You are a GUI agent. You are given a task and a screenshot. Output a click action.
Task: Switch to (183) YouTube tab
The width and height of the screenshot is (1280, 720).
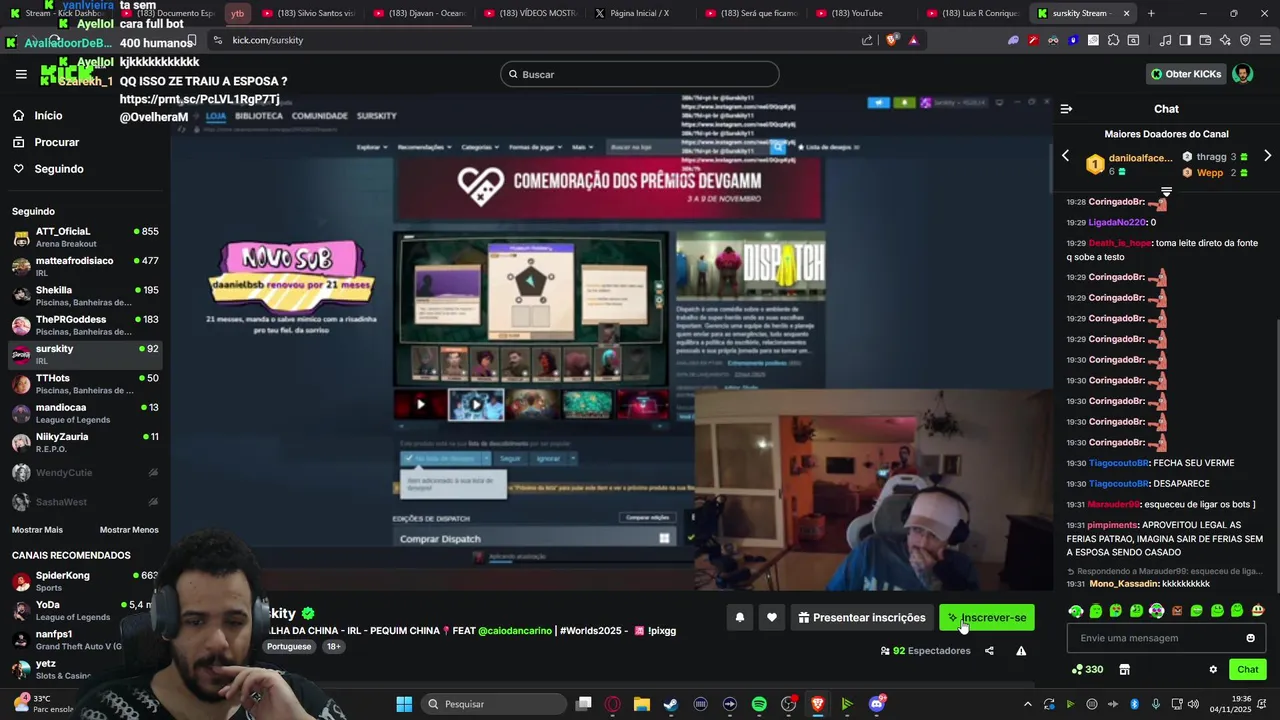[858, 13]
